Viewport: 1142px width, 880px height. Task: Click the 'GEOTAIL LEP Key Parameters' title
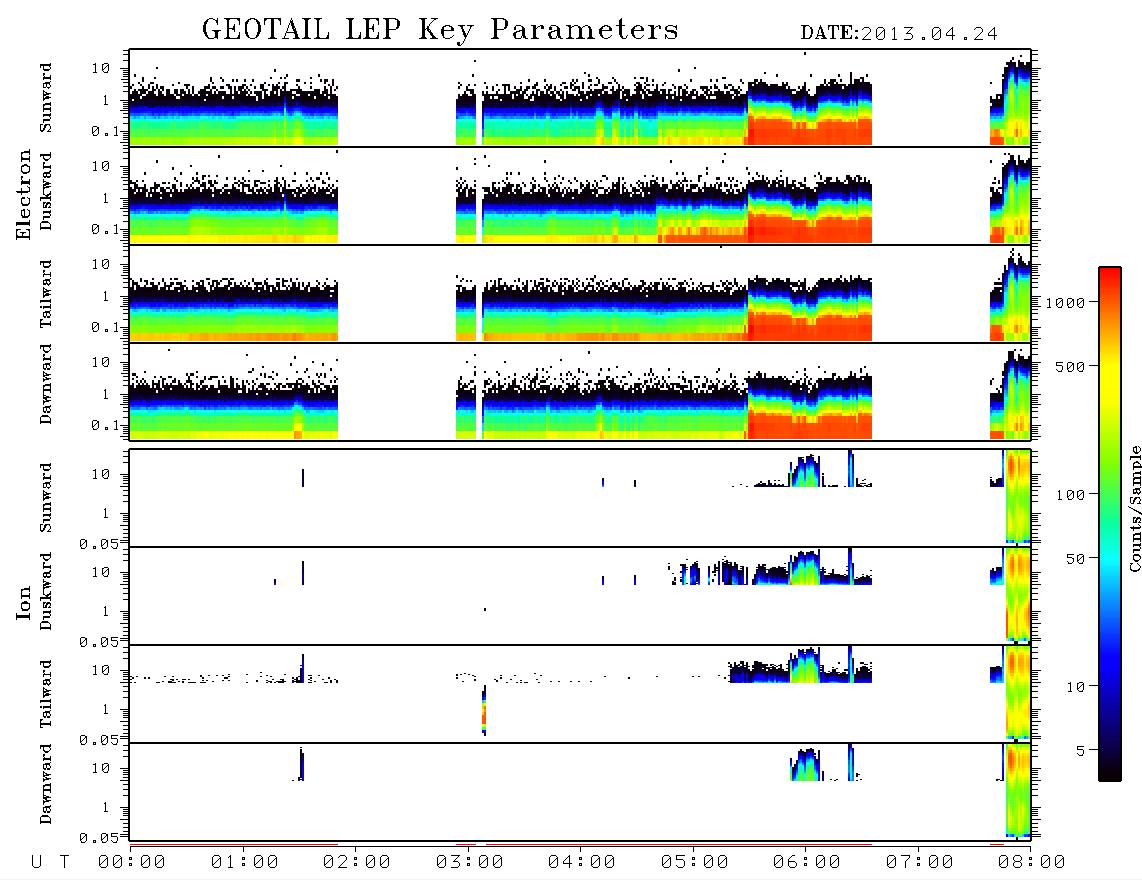[440, 30]
